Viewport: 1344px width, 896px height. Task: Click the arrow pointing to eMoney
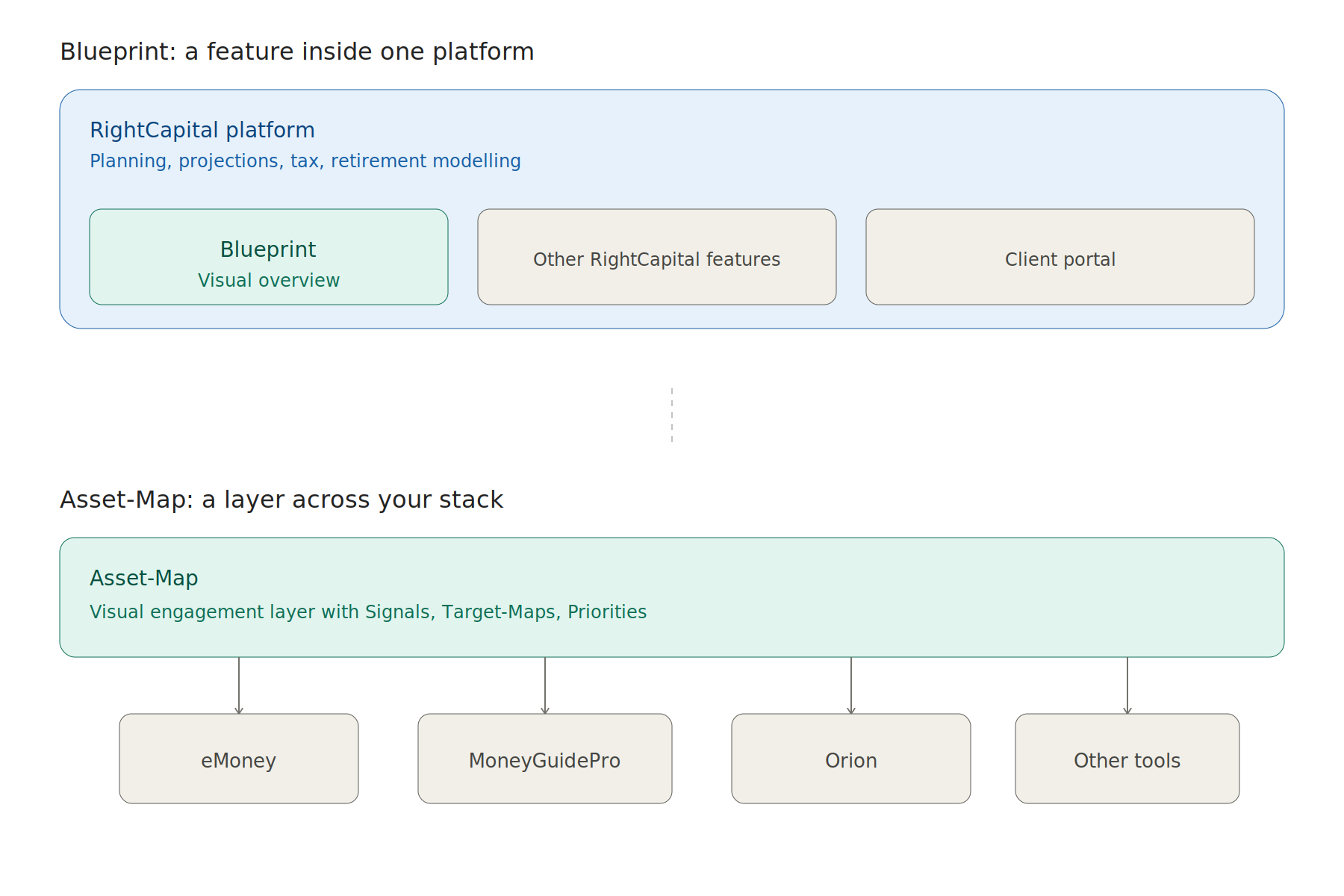(x=239, y=685)
